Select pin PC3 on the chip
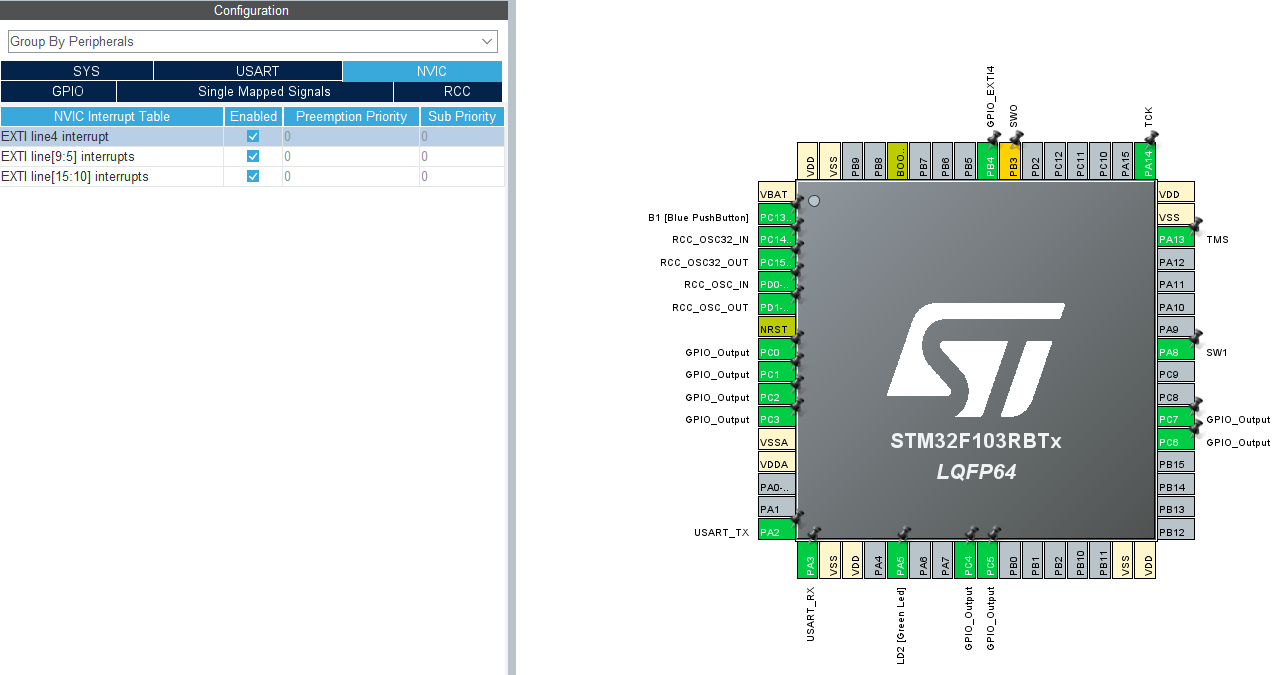Image resolution: width=1280 pixels, height=675 pixels. coord(777,419)
